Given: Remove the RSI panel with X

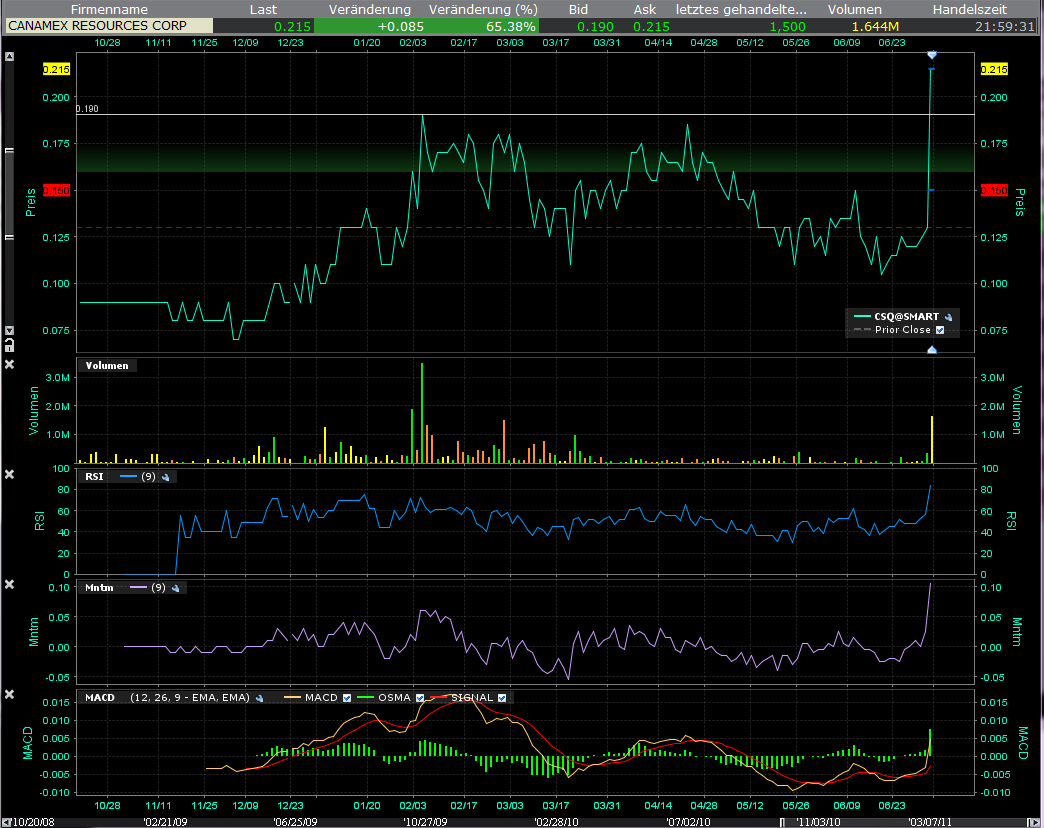Looking at the screenshot, I should pyautogui.click(x=10, y=474).
